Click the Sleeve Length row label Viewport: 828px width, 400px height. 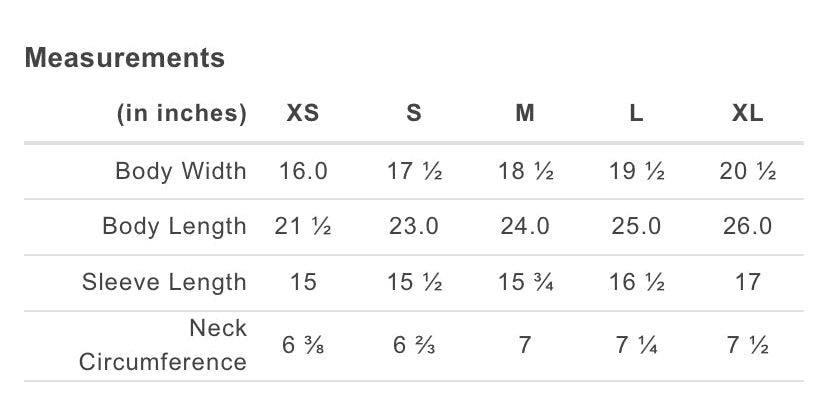164,282
